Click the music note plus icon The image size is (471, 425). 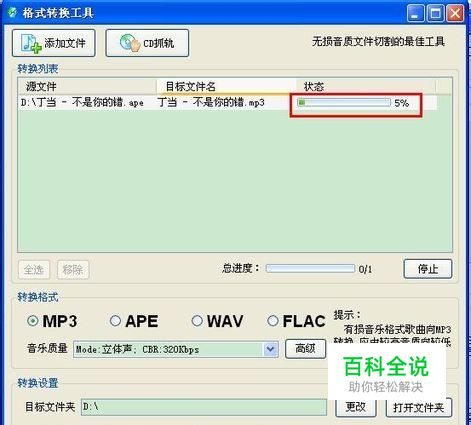pyautogui.click(x=30, y=43)
